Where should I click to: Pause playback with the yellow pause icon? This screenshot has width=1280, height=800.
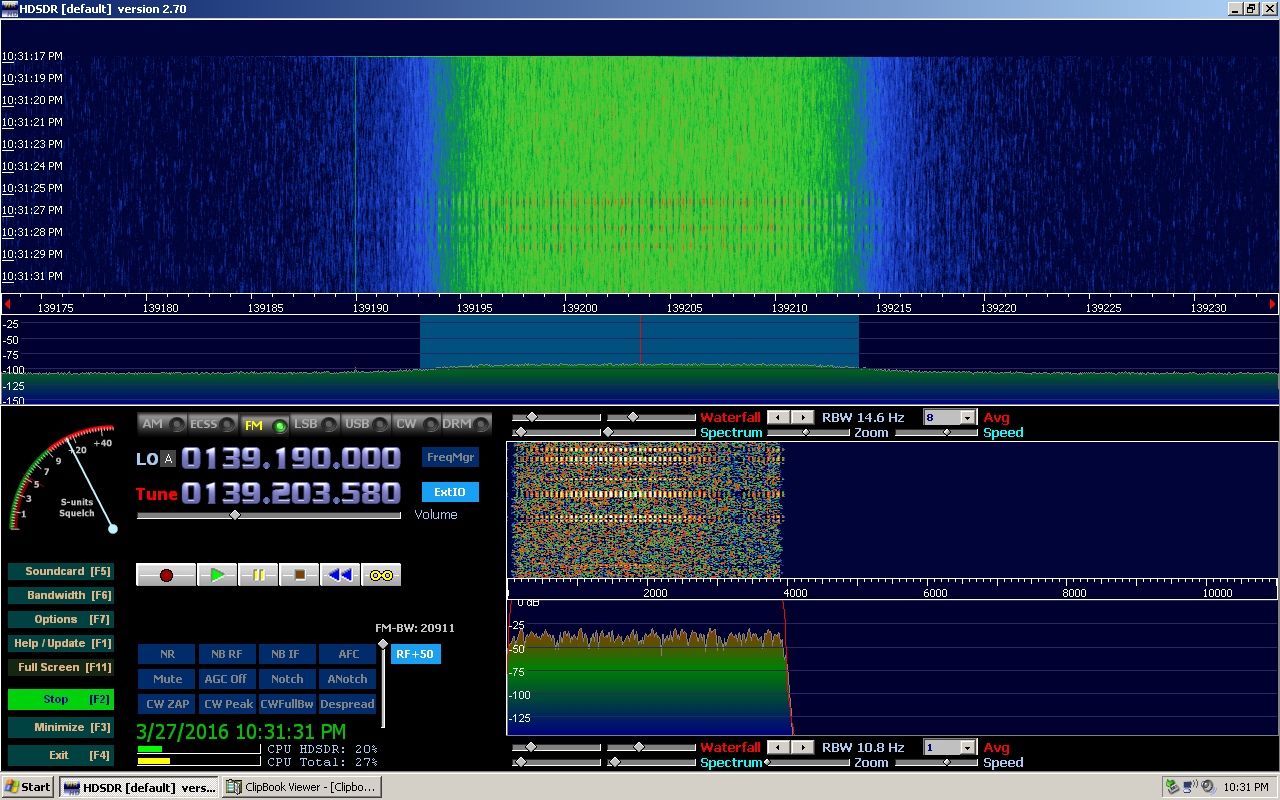(258, 575)
